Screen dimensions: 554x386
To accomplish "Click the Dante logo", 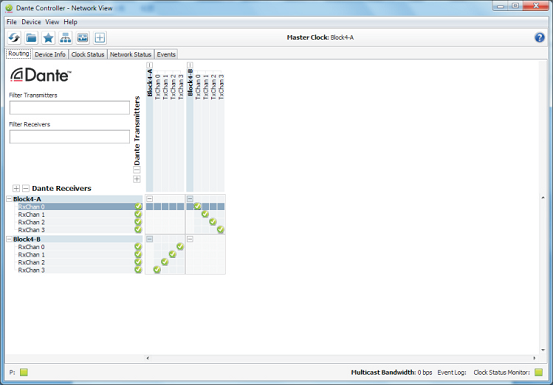I will tap(41, 75).
